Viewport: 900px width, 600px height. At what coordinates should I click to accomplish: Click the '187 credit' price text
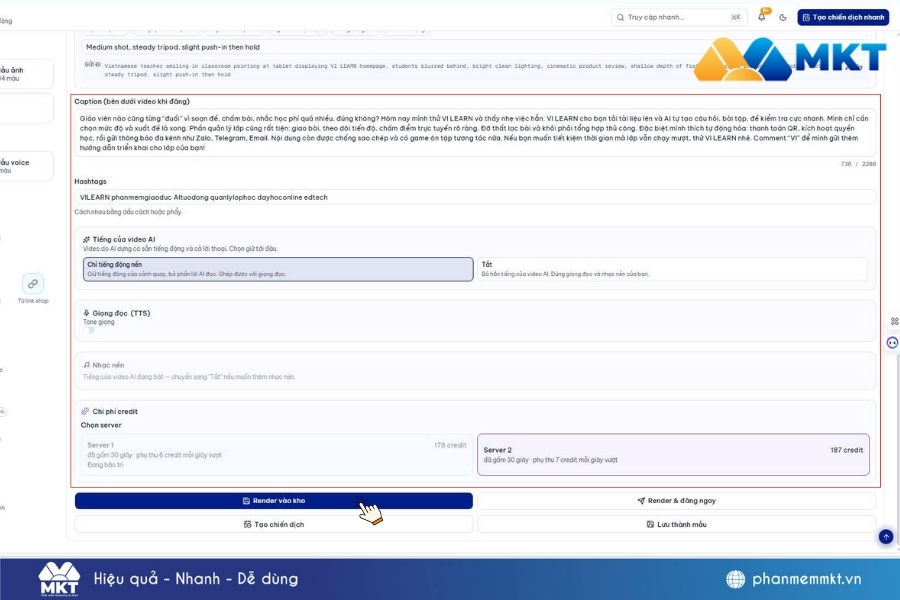point(847,450)
